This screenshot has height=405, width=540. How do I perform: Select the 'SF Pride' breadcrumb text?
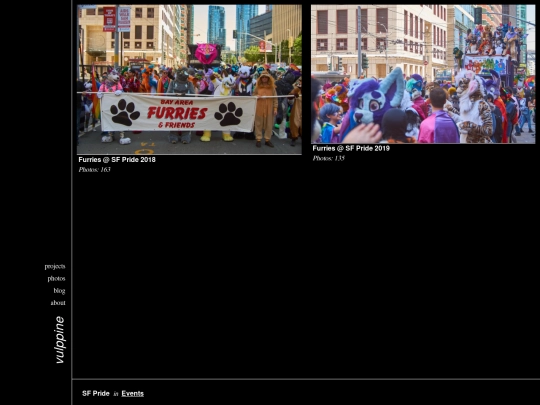[x=96, y=394]
